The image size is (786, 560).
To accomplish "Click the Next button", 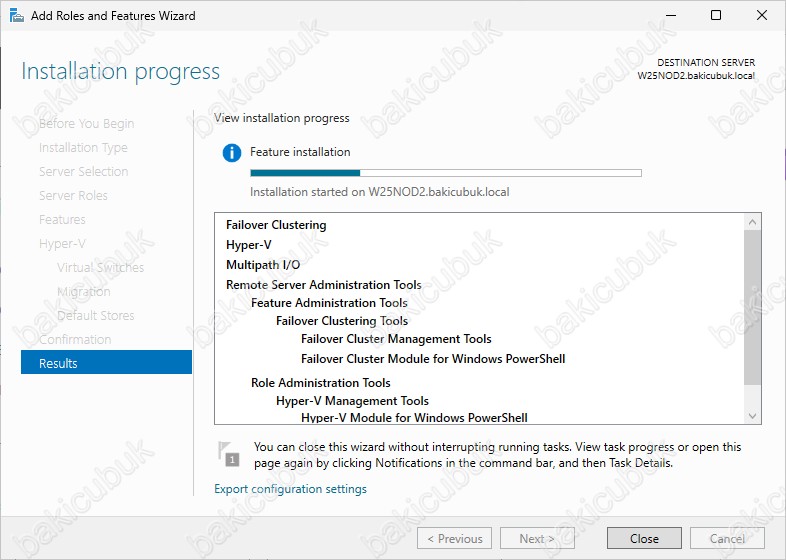I will coord(537,538).
